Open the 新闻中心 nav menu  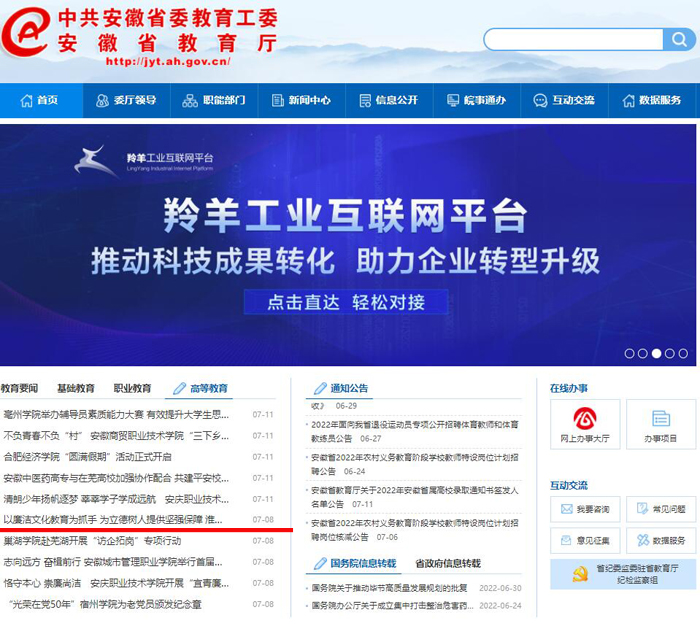click(301, 100)
